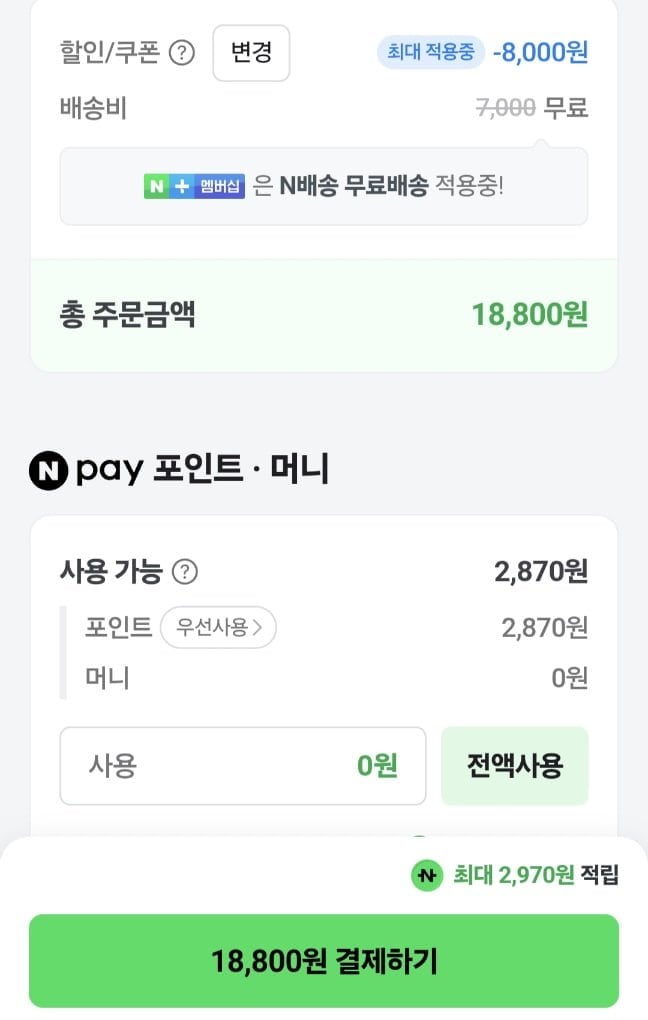The width and height of the screenshot is (648, 1020).
Task: Select the 총 주문금액 label
Action: (127, 315)
